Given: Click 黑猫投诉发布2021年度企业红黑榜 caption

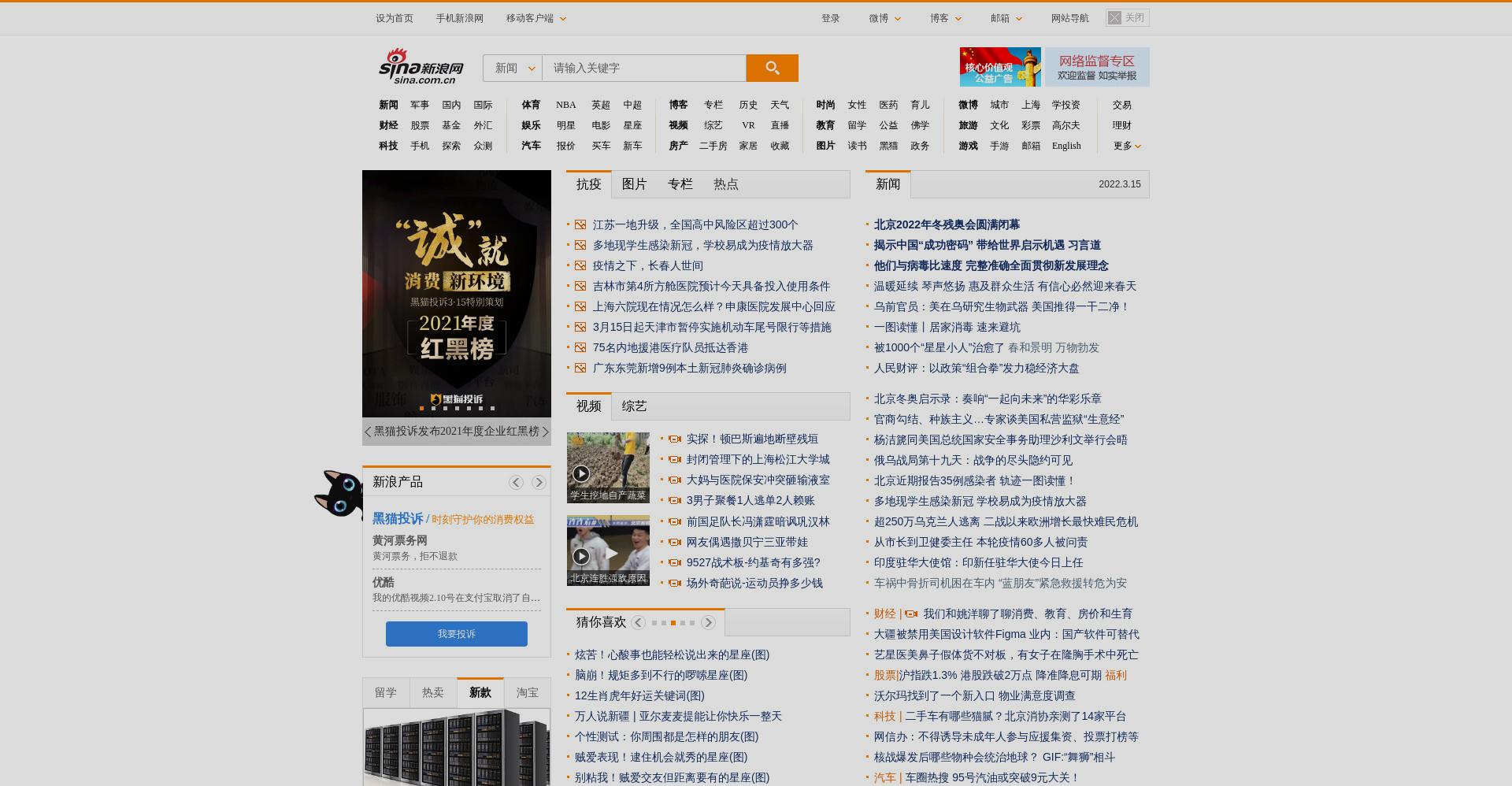Looking at the screenshot, I should (457, 432).
